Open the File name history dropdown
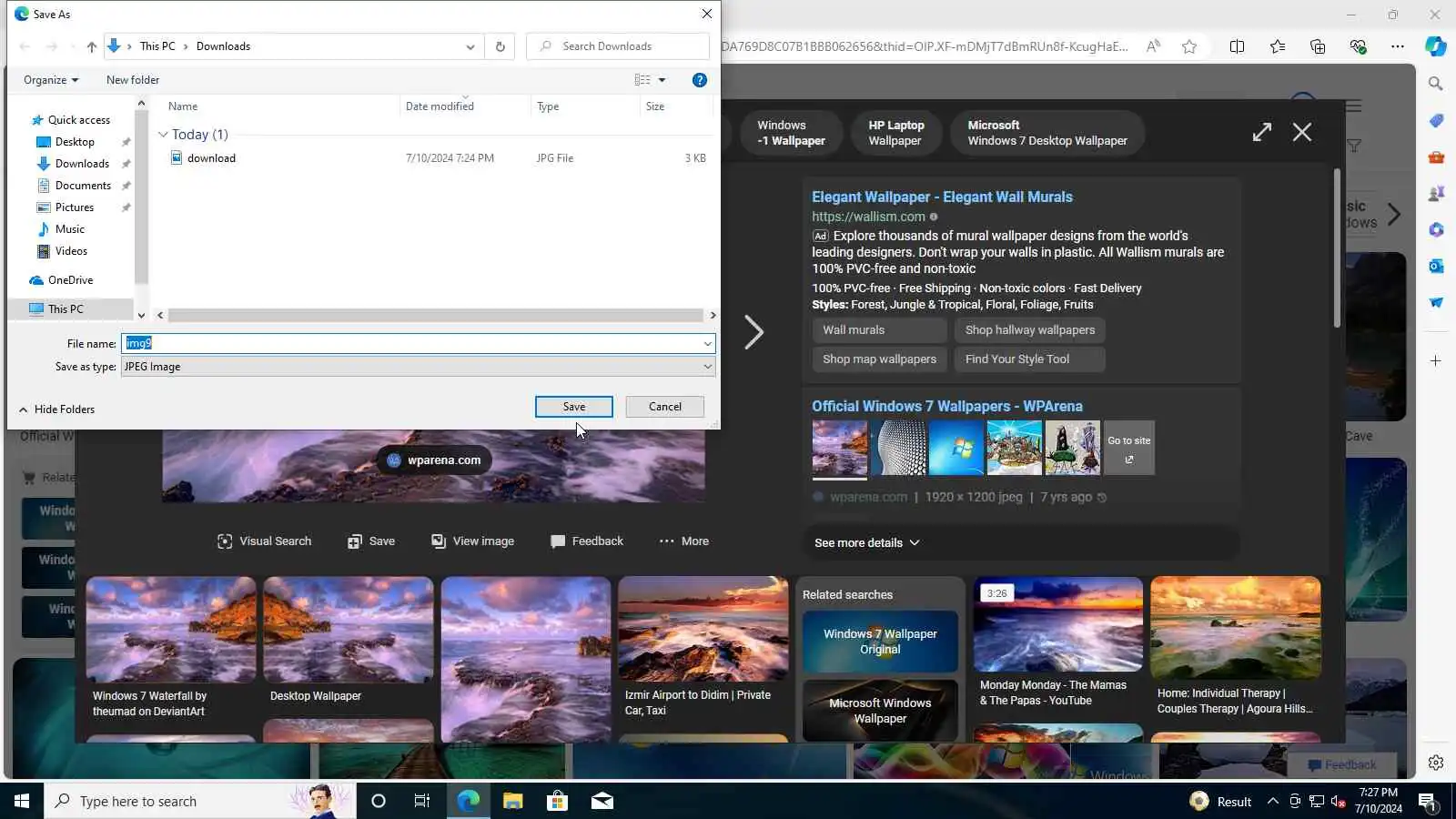Viewport: 1456px width, 819px height. pyautogui.click(x=707, y=344)
